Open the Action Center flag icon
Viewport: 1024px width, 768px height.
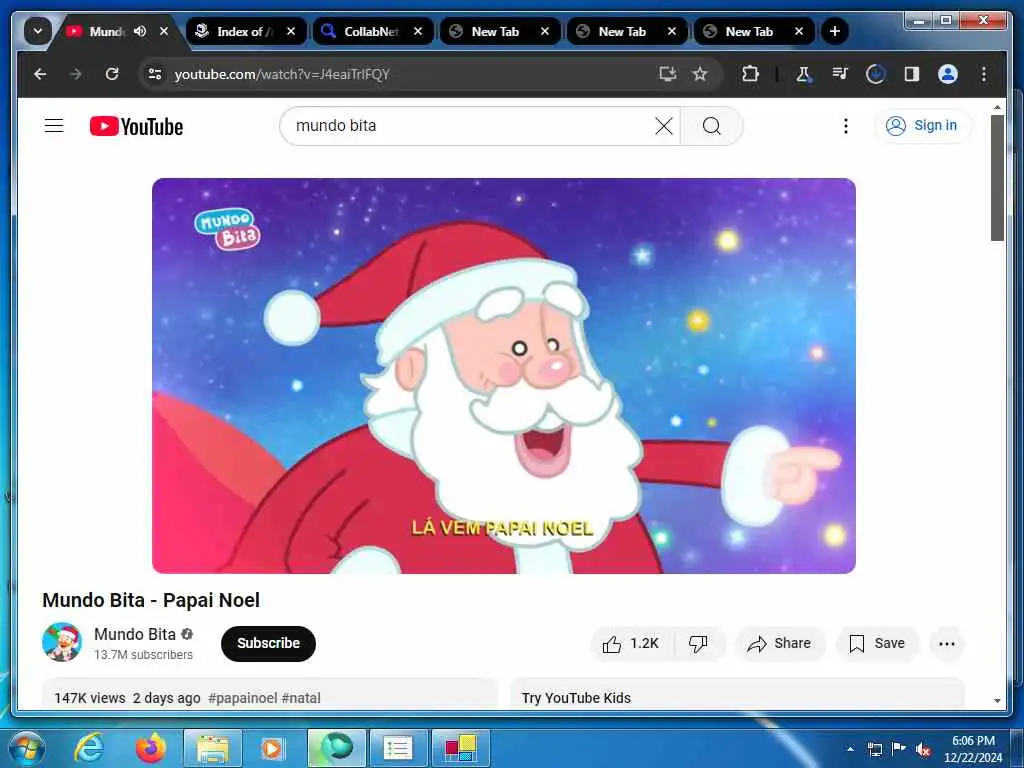[899, 749]
